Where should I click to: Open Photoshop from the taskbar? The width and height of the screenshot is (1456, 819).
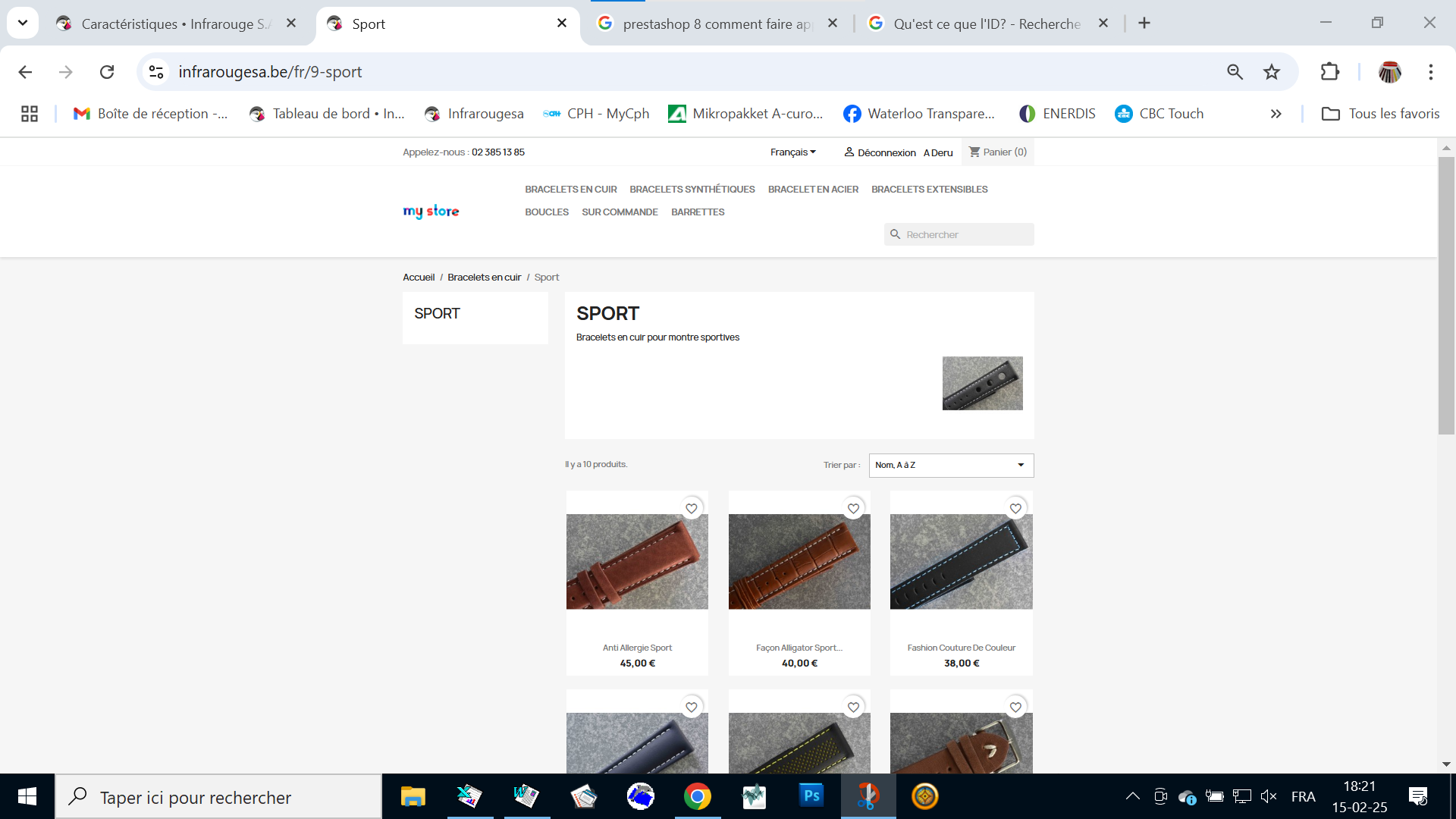pos(811,796)
